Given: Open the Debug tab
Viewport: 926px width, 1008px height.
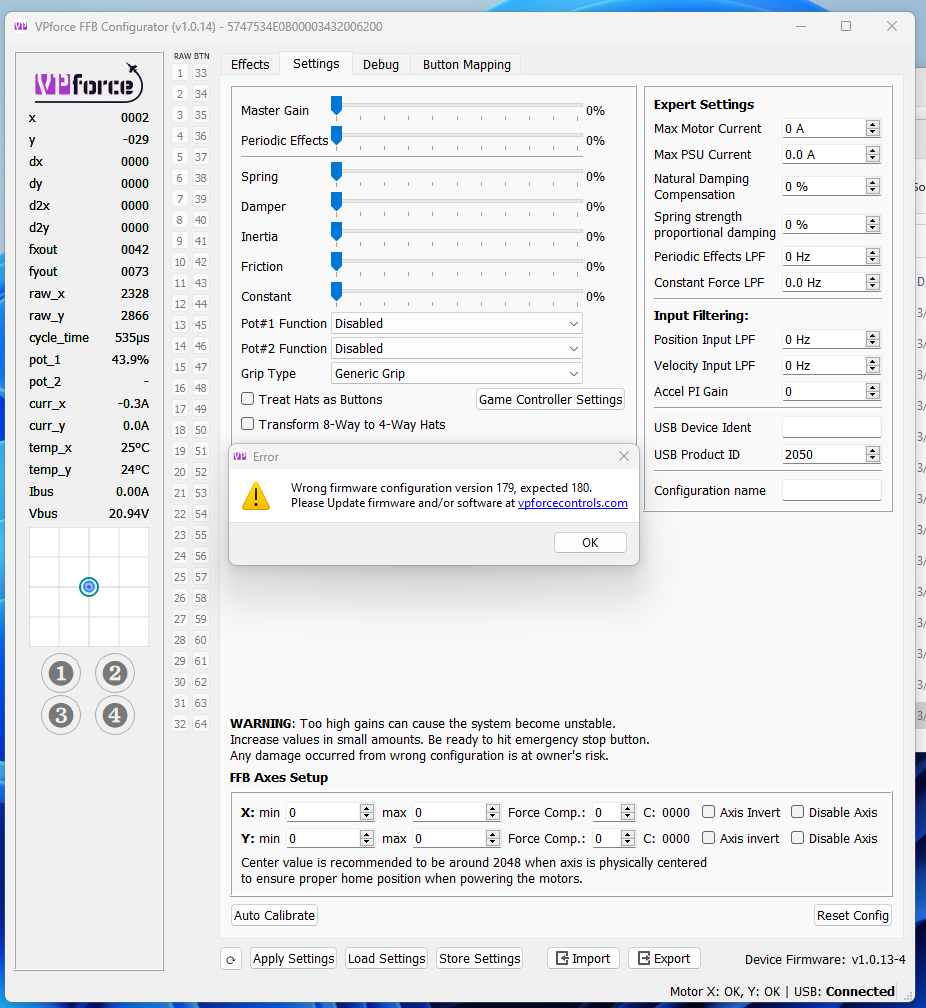Looking at the screenshot, I should [381, 64].
